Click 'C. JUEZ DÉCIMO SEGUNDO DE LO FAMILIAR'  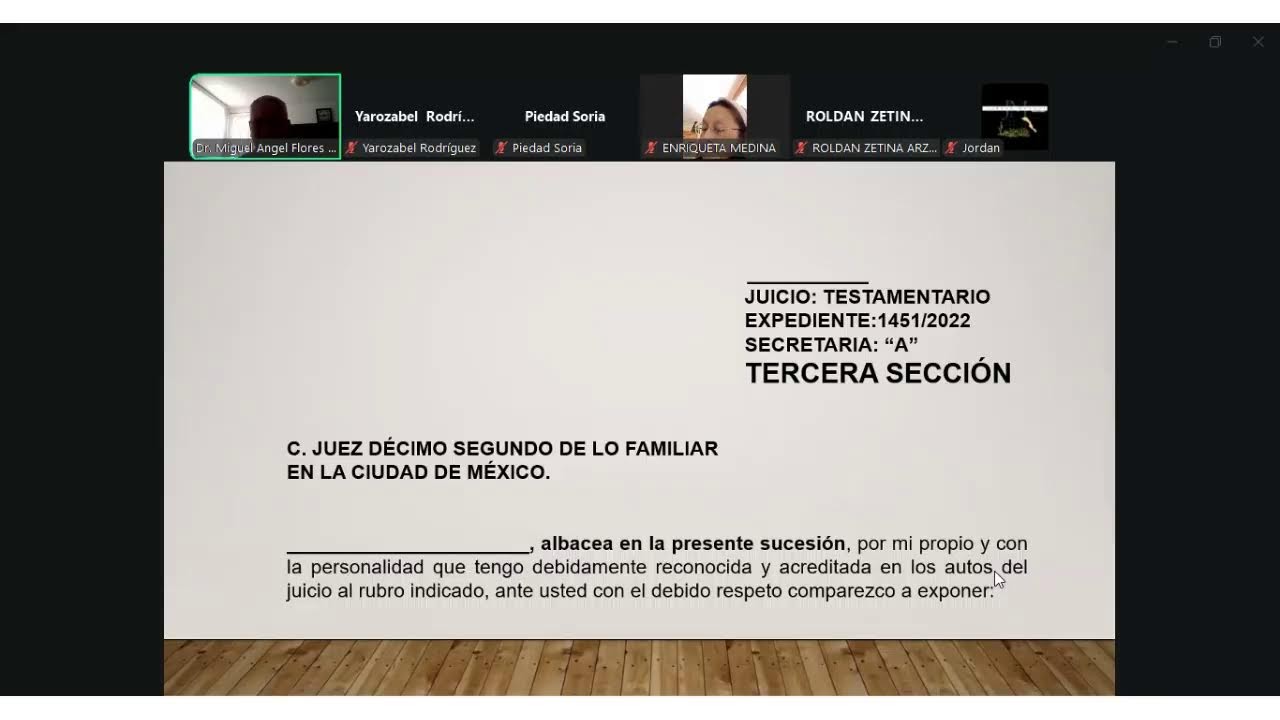click(x=502, y=449)
